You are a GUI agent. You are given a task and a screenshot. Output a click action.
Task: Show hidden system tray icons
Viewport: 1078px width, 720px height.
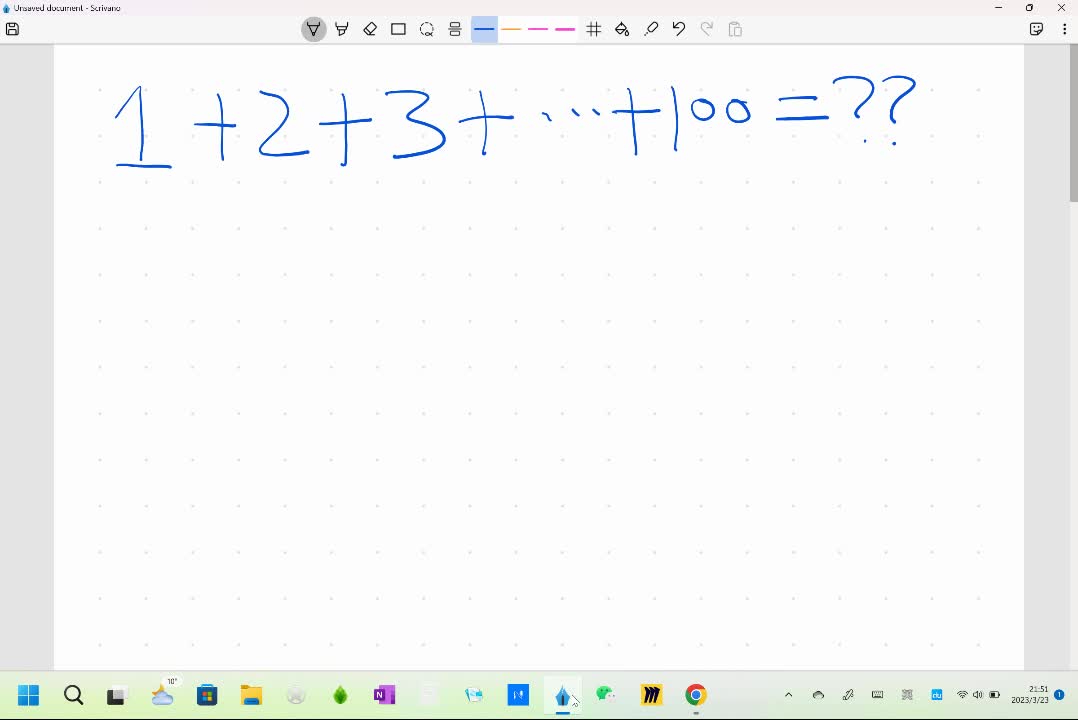point(789,695)
